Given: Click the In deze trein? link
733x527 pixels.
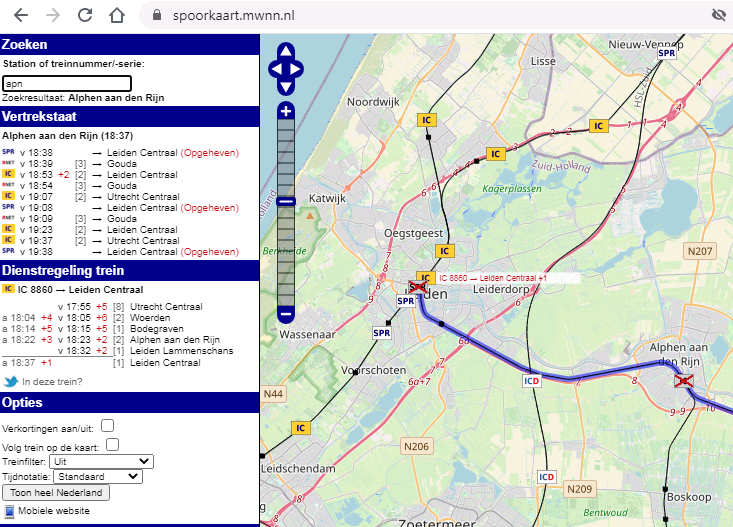Looking at the screenshot, I should coord(52,382).
